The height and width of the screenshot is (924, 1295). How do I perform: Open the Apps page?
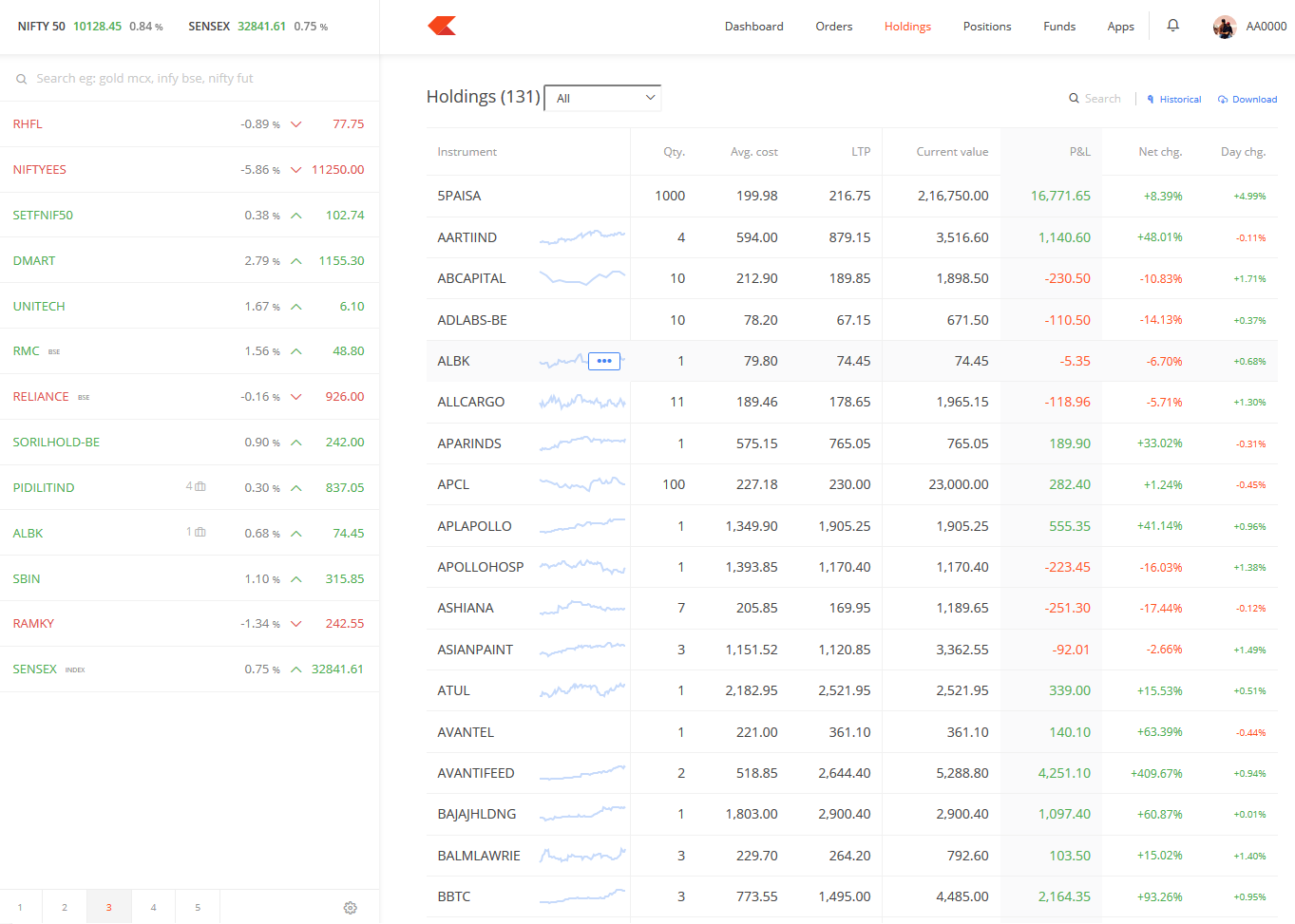(1121, 27)
